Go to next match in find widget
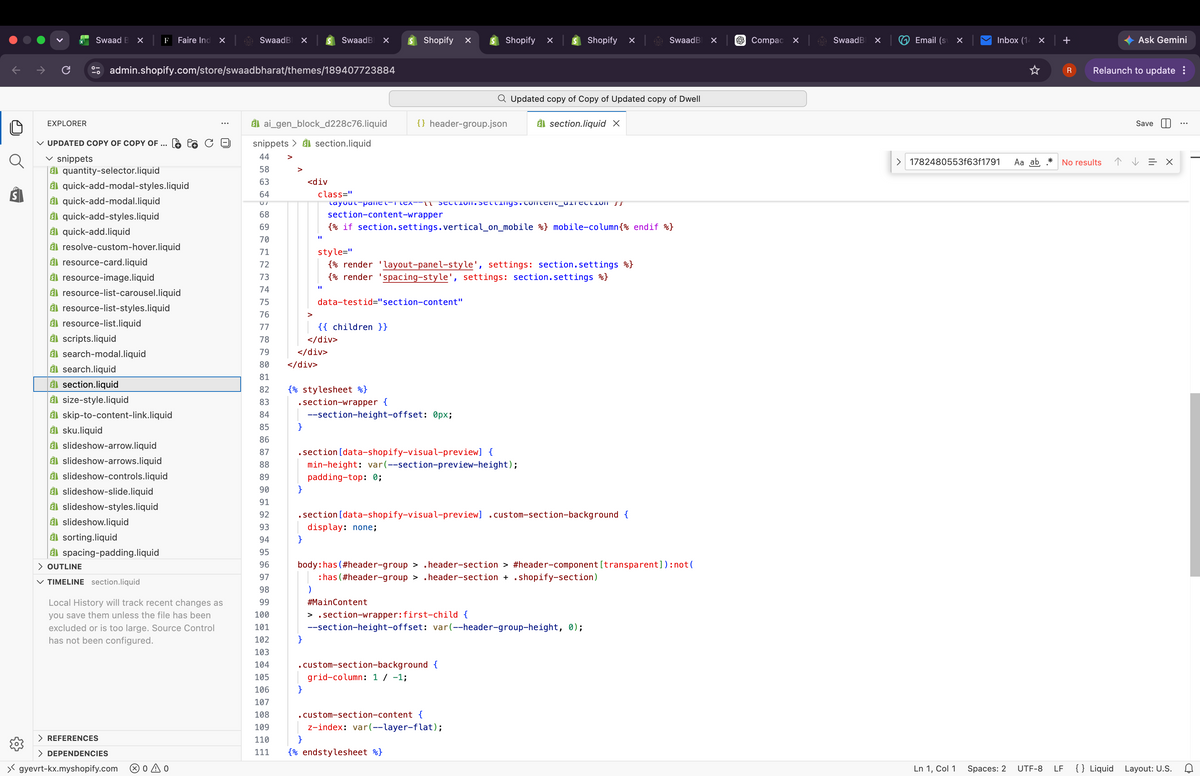 tap(1135, 162)
